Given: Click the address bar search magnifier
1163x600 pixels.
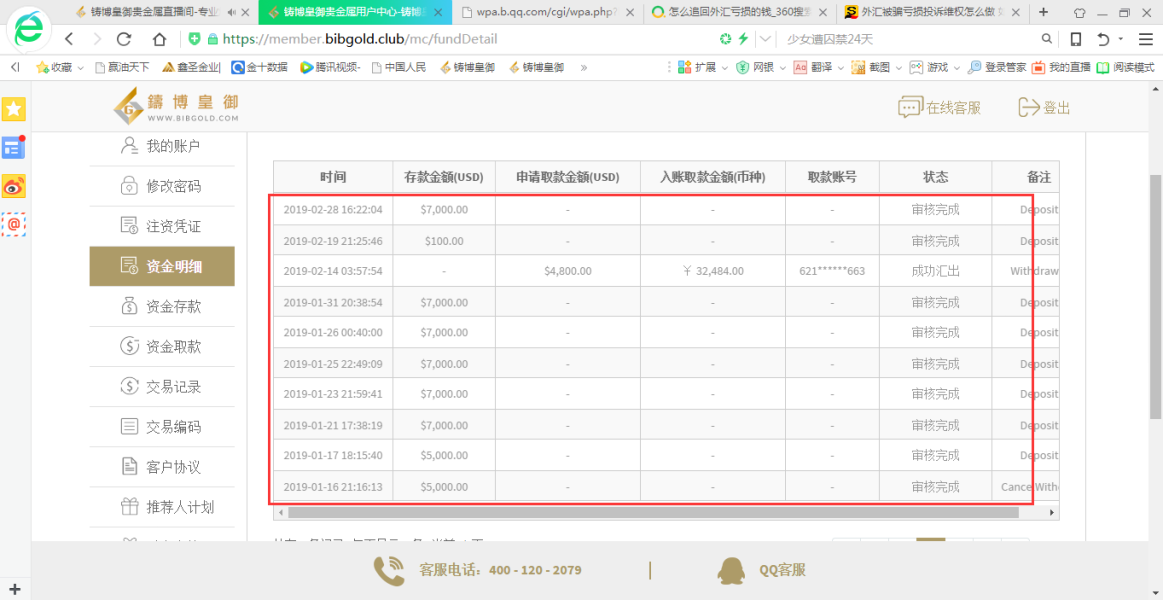Looking at the screenshot, I should coord(1047,39).
